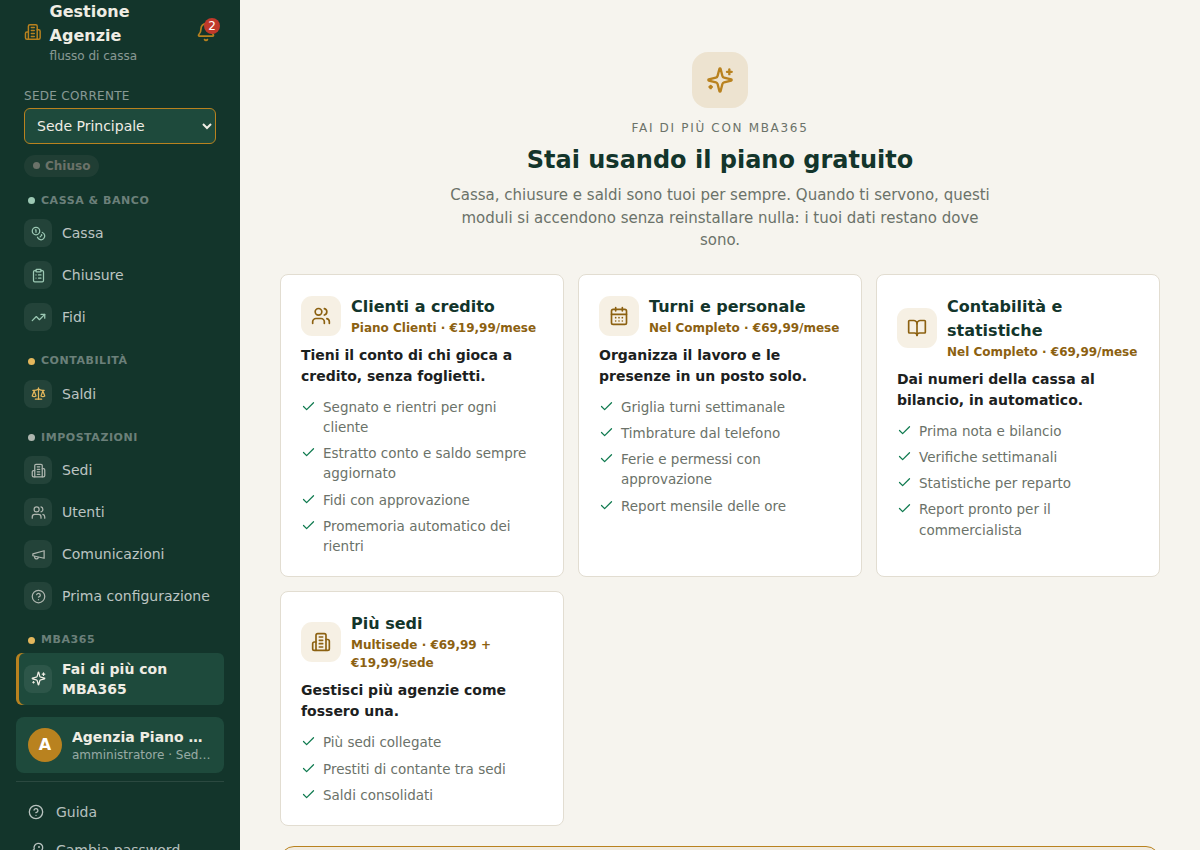Click the Chiusure clipboard icon
The width and height of the screenshot is (1200, 850).
coord(38,275)
